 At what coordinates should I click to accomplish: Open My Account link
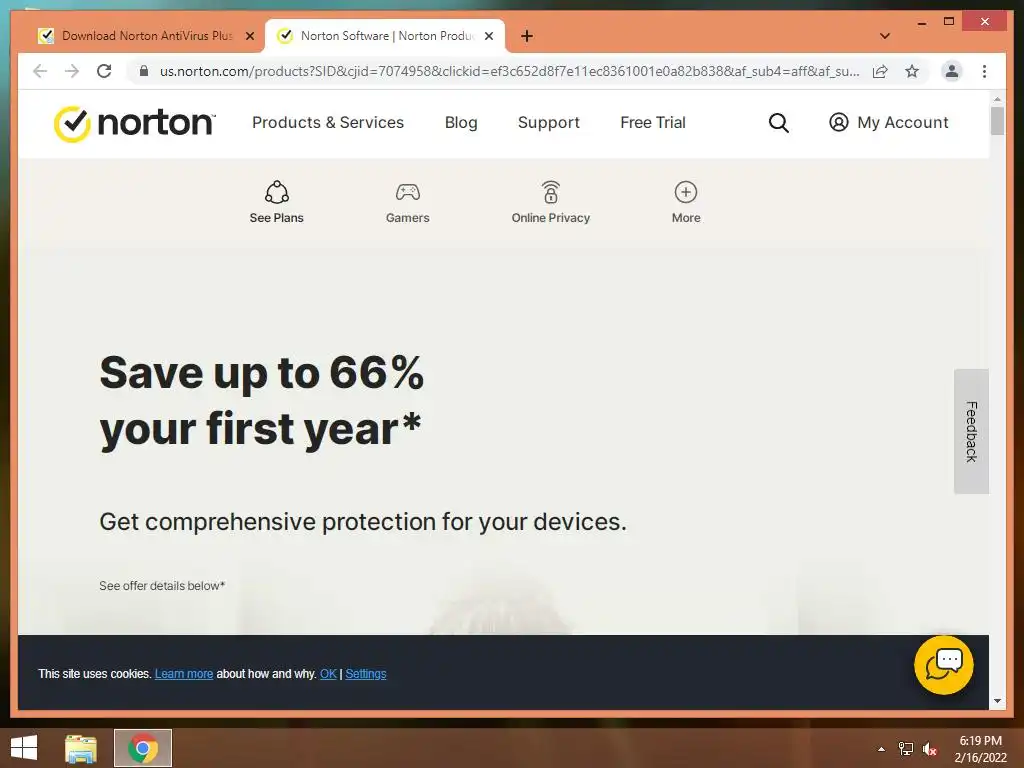[x=888, y=122]
